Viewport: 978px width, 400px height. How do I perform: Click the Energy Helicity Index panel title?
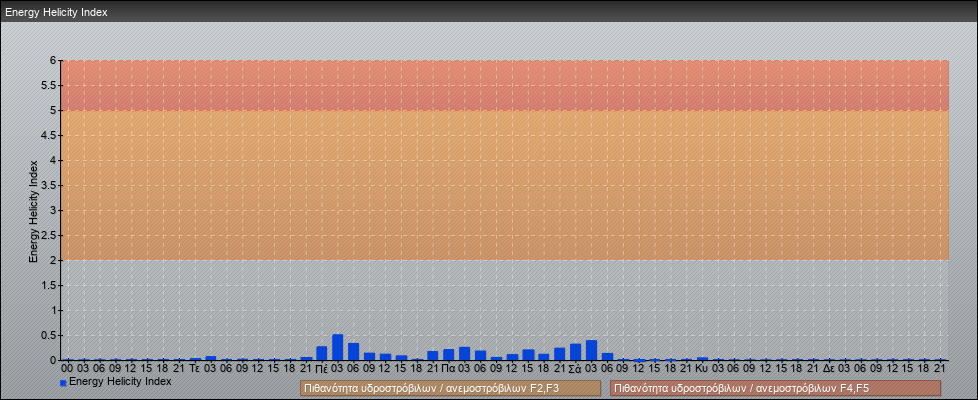coord(56,12)
